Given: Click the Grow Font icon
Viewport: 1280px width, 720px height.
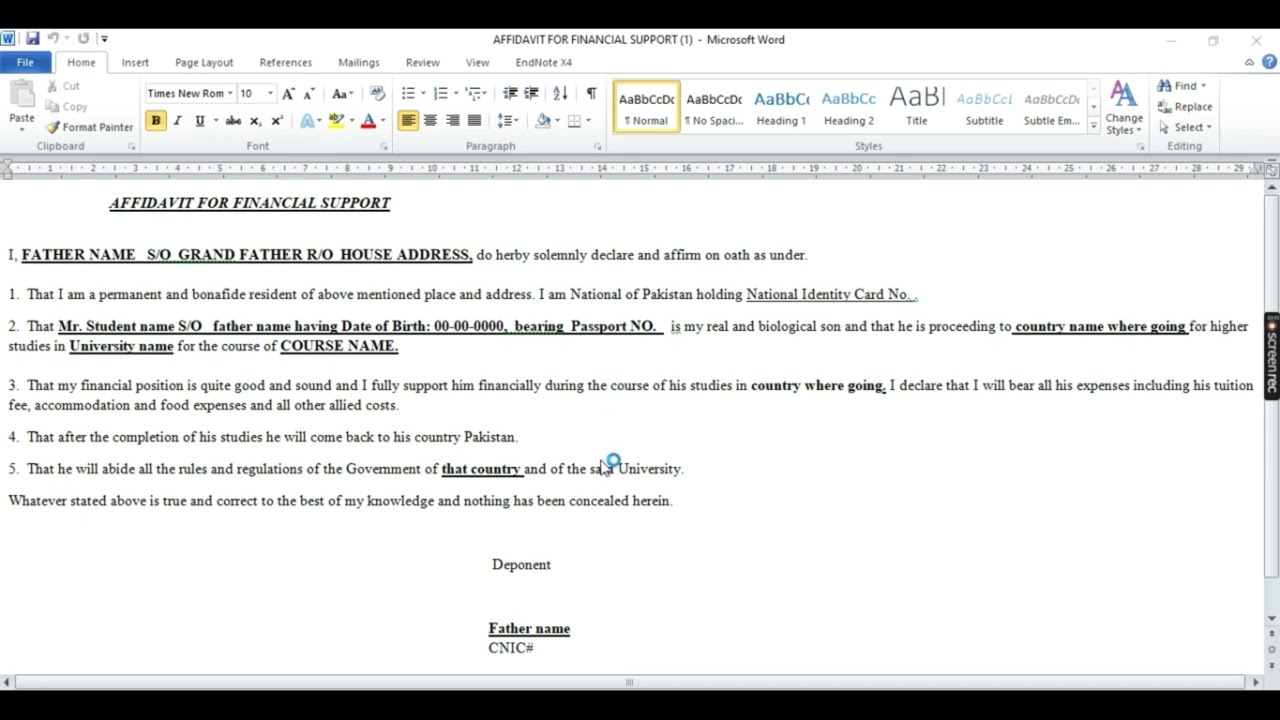Looking at the screenshot, I should (288, 94).
